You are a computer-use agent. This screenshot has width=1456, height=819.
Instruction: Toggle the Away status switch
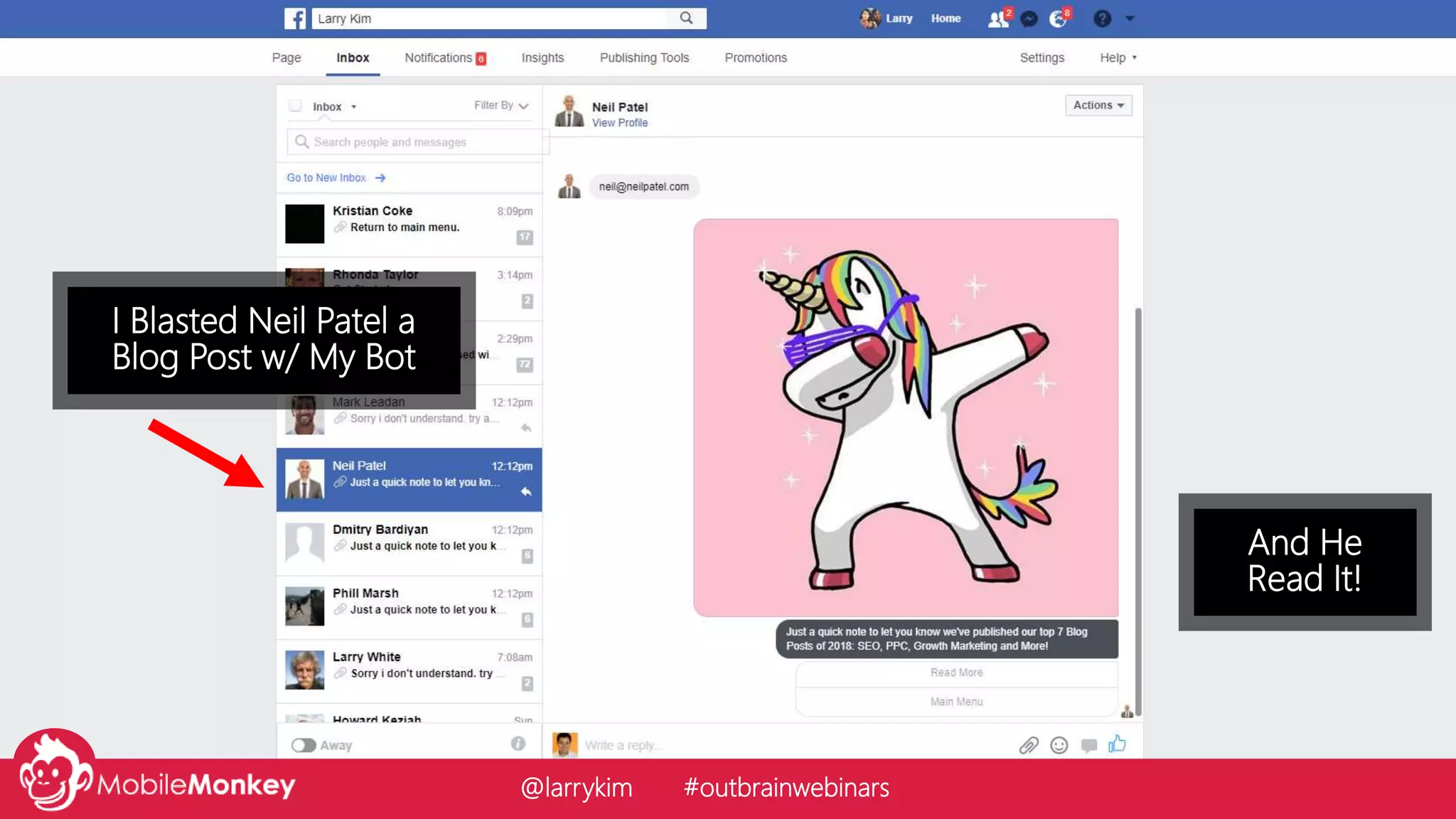click(x=304, y=745)
